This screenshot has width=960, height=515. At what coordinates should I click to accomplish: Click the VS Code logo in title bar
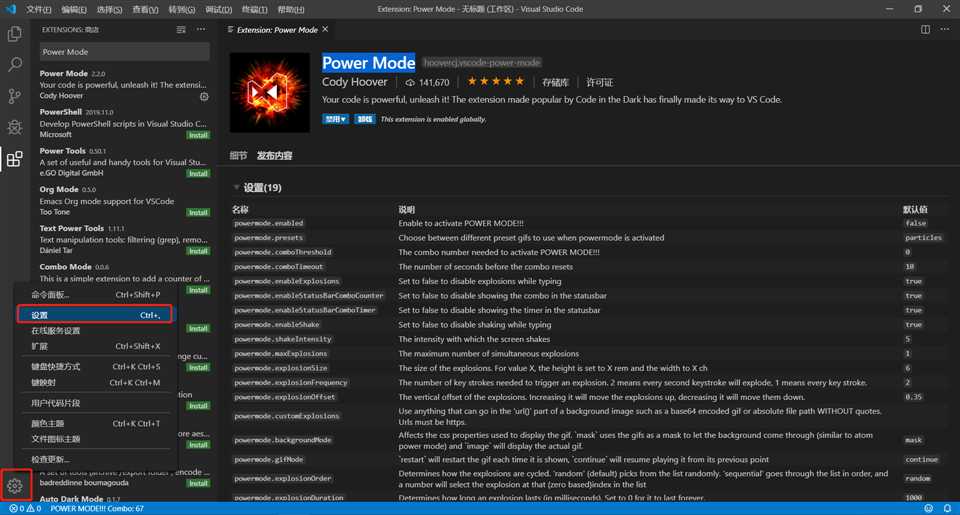click(x=10, y=9)
